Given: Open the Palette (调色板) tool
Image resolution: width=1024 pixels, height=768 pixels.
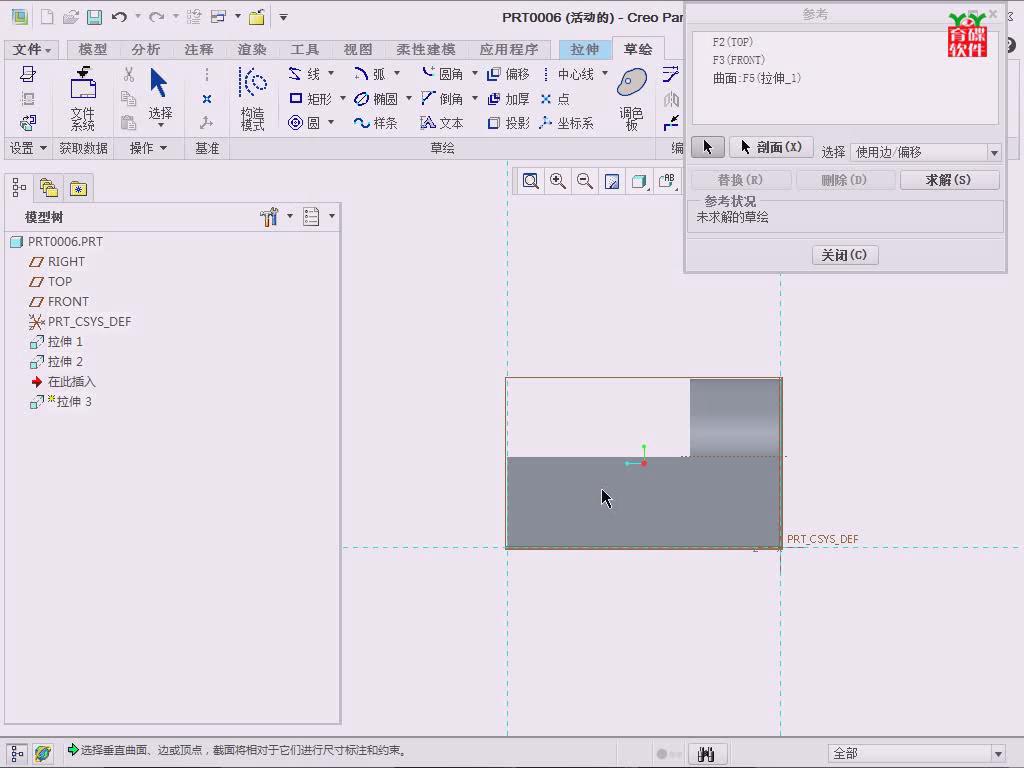Looking at the screenshot, I should pos(632,99).
